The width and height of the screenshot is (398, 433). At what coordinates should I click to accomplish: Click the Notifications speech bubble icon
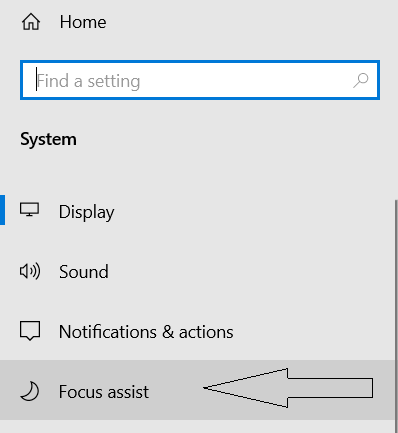click(30, 331)
